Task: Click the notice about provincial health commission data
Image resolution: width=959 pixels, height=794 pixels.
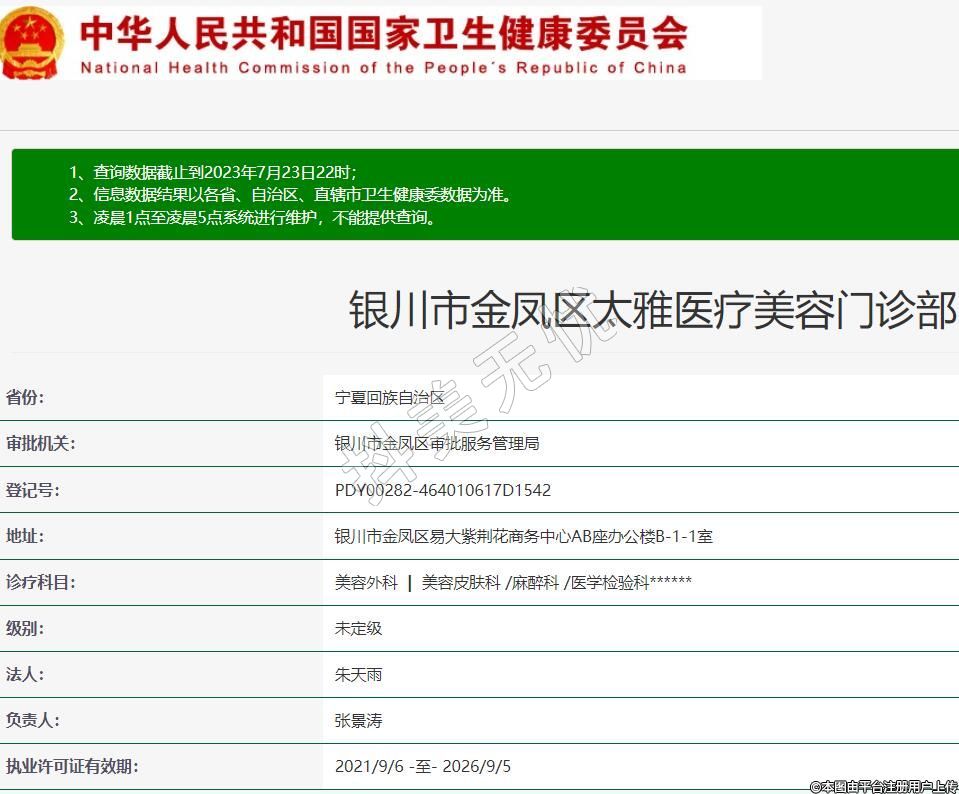Action: tap(290, 195)
